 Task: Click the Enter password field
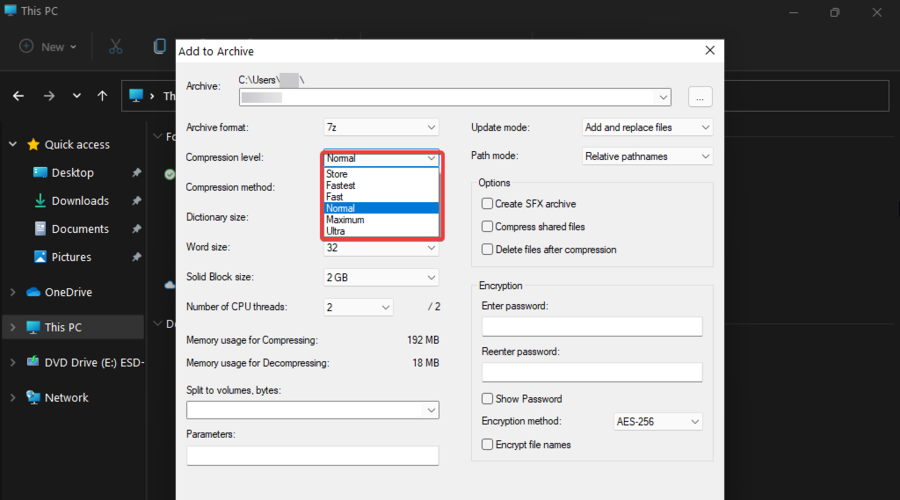tap(592, 327)
